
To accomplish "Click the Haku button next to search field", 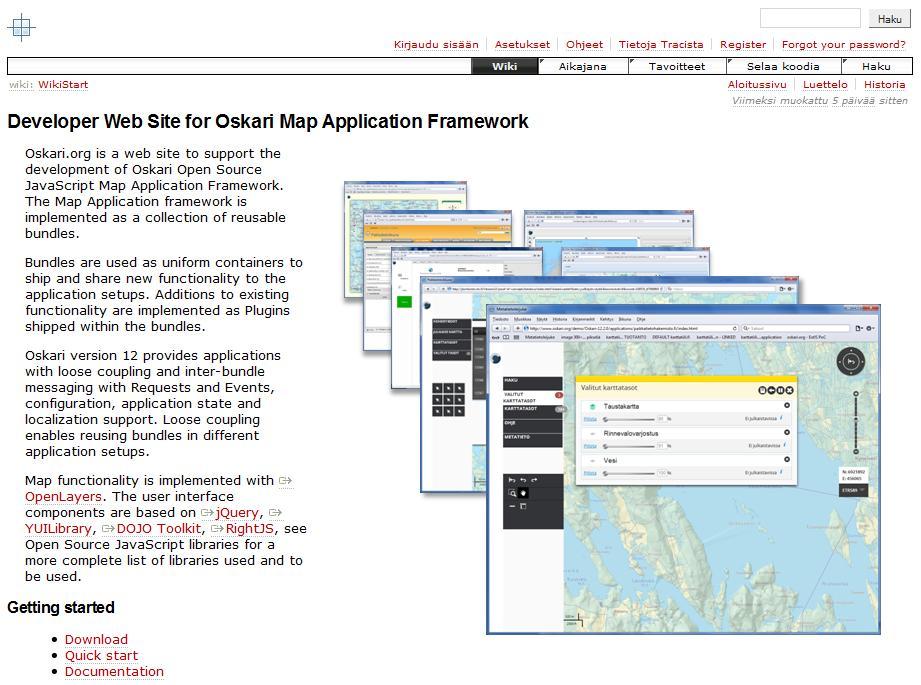I will coord(889,19).
